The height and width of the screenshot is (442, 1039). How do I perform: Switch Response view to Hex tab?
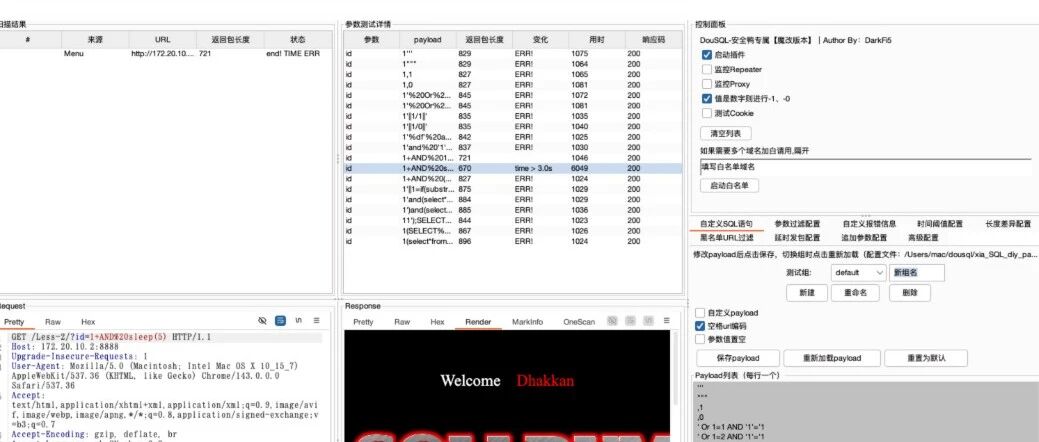click(x=437, y=321)
